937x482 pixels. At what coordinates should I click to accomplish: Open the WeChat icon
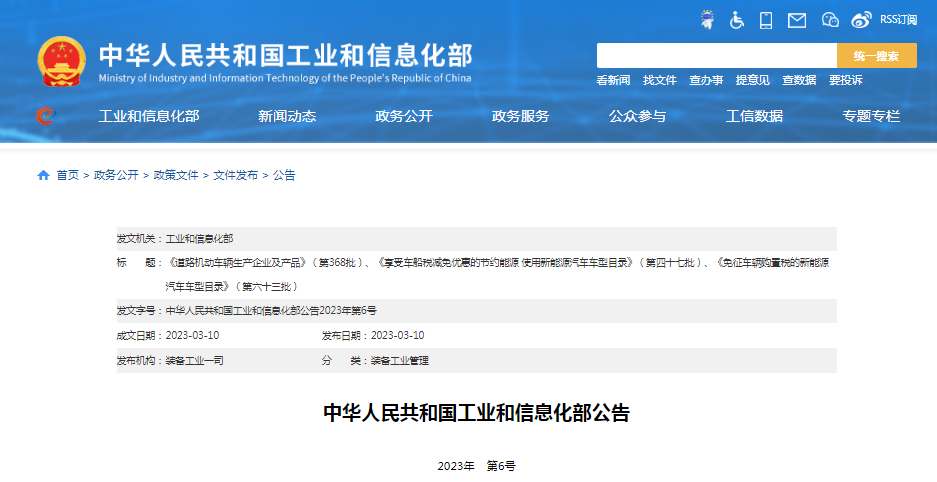(x=830, y=20)
